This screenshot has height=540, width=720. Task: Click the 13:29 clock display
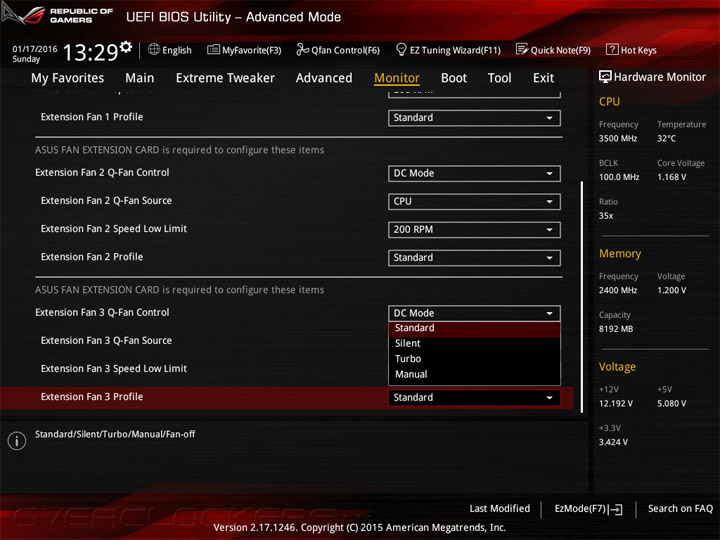[x=90, y=52]
